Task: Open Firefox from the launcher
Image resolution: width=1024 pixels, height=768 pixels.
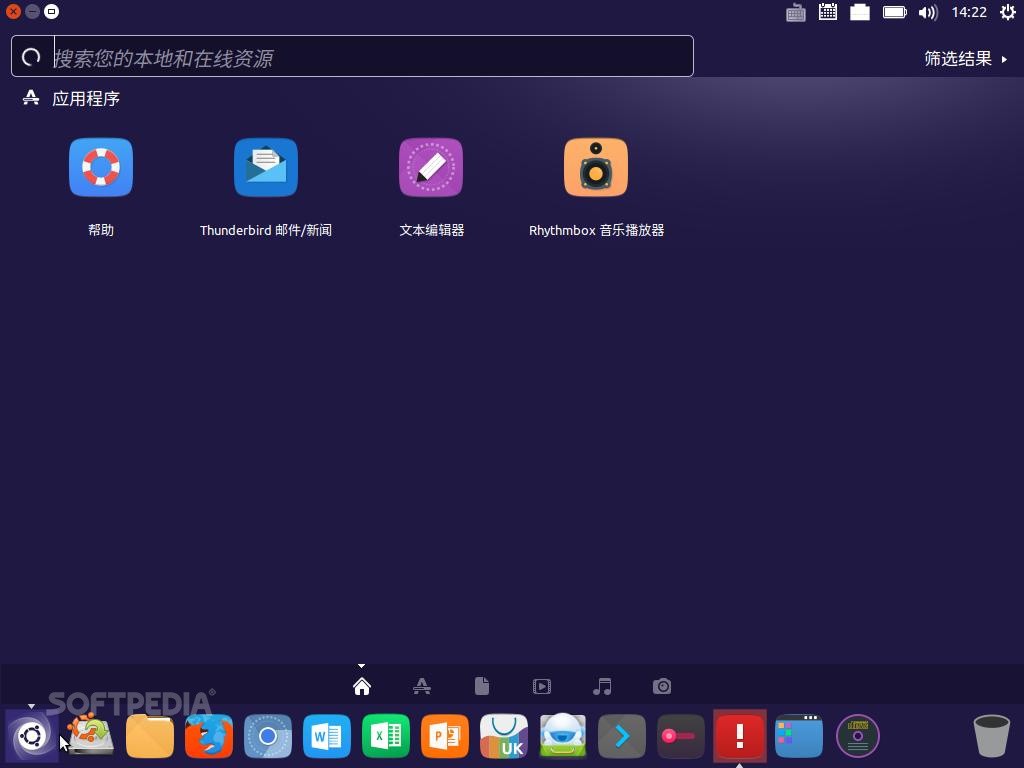Action: (x=208, y=736)
